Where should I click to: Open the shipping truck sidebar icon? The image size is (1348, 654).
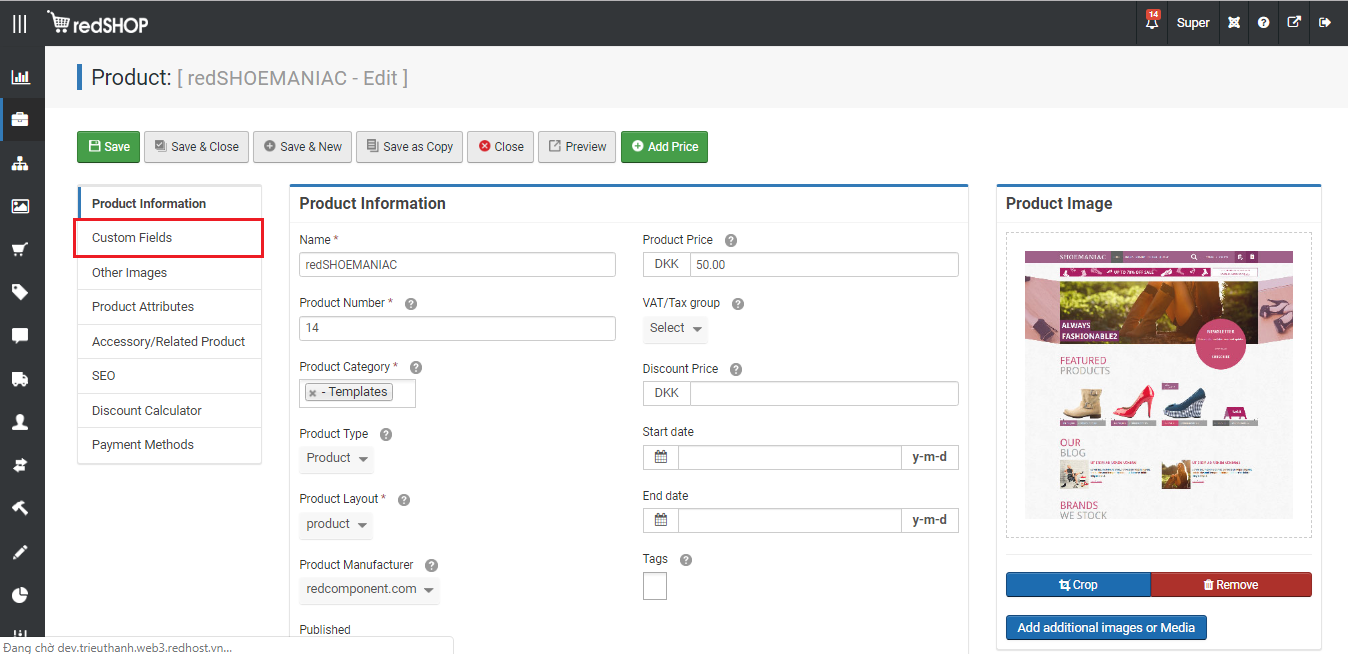pos(20,379)
